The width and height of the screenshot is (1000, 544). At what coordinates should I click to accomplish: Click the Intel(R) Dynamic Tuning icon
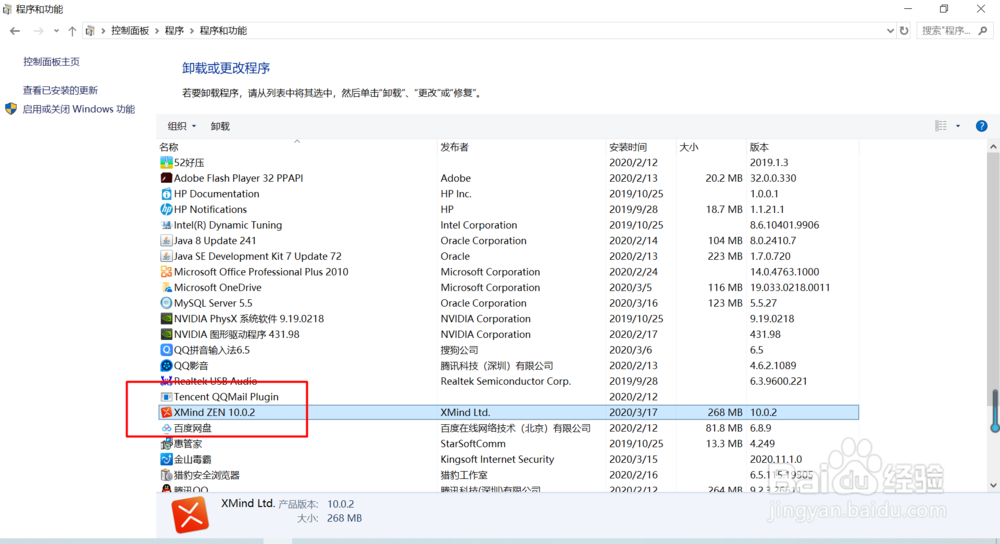(166, 225)
